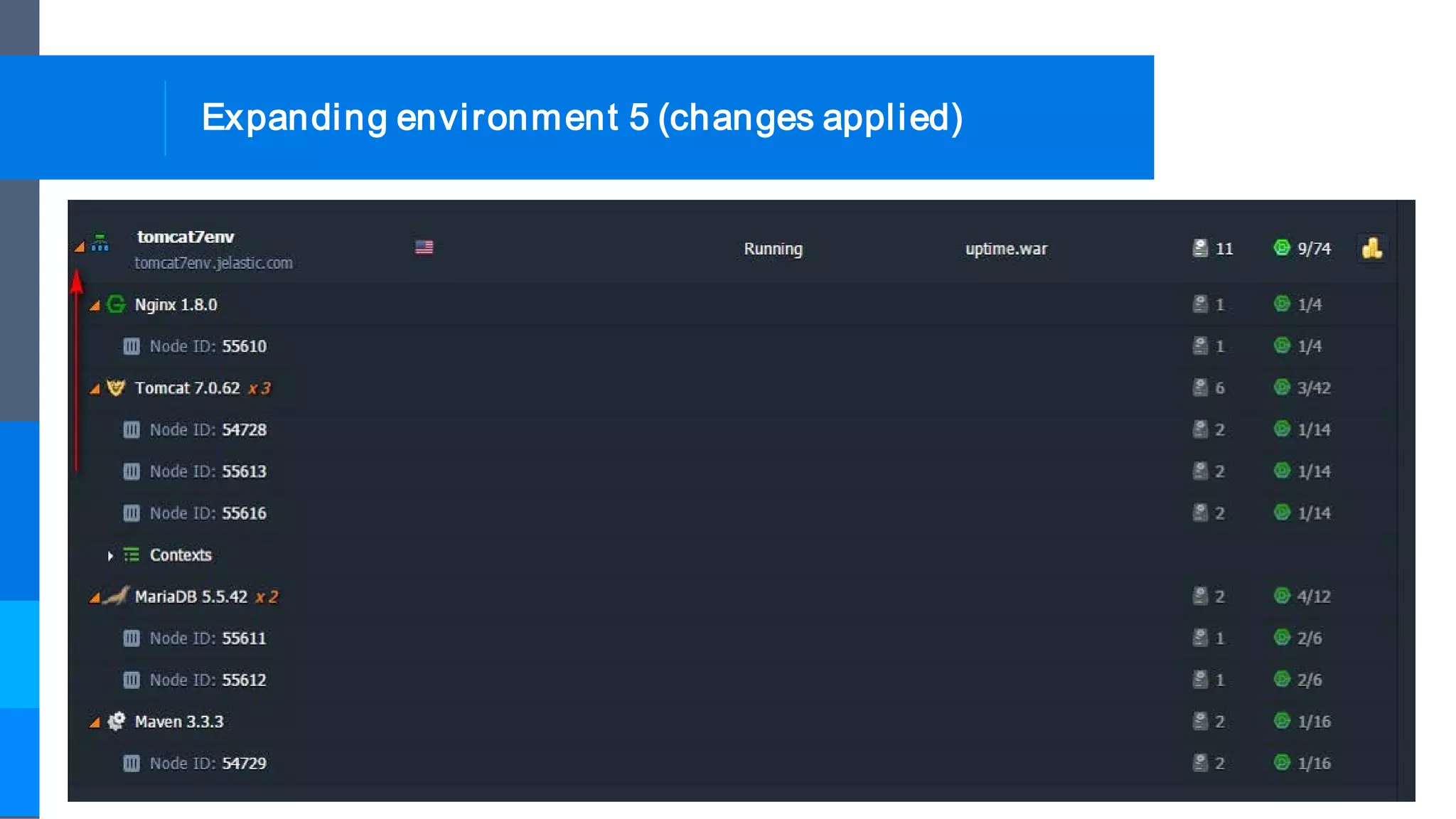
Task: Click the Nginx logo icon
Action: [116, 304]
